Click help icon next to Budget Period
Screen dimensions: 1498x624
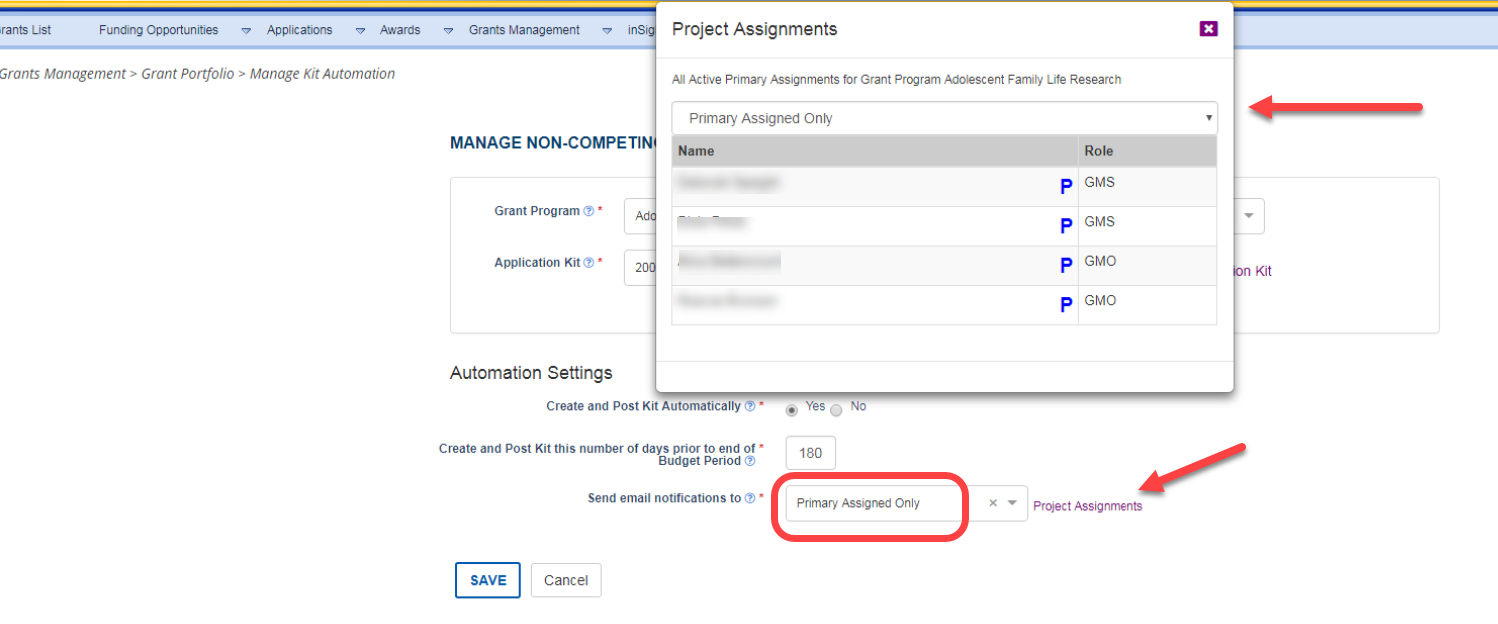(x=750, y=461)
